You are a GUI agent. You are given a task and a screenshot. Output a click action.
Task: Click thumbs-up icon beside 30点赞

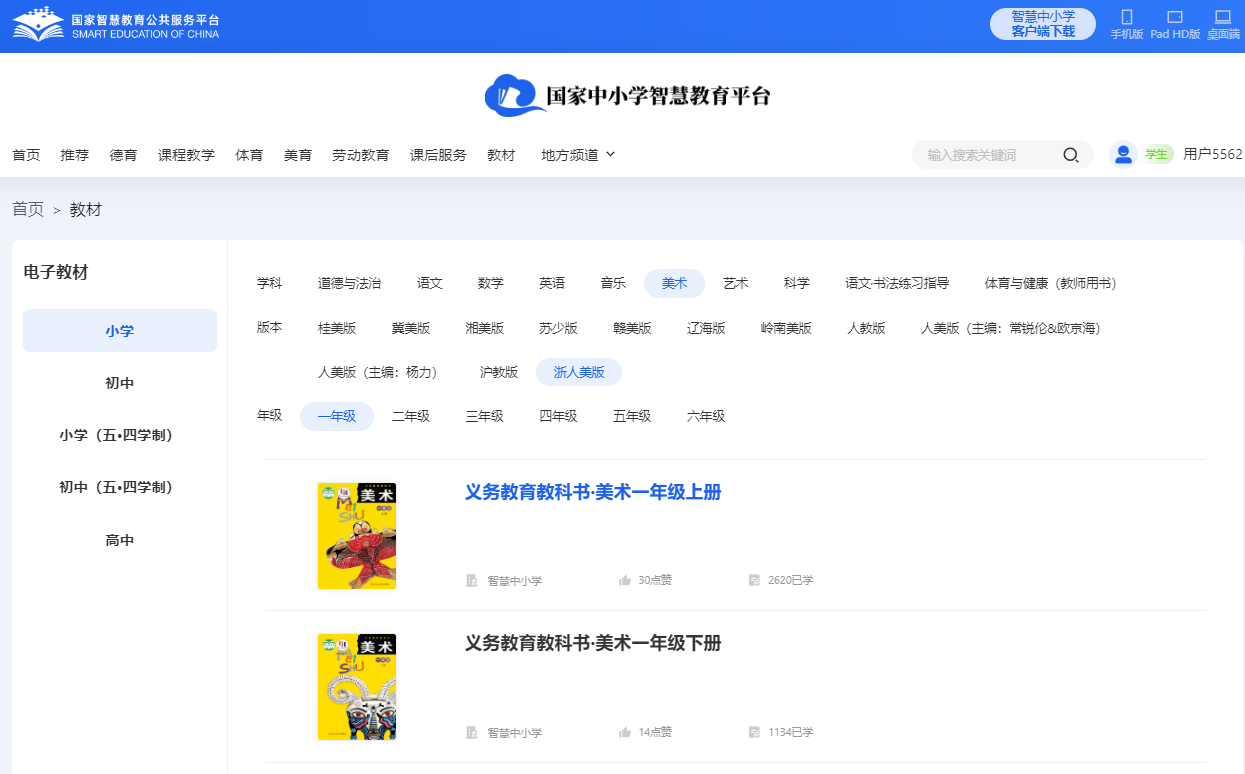pos(625,580)
